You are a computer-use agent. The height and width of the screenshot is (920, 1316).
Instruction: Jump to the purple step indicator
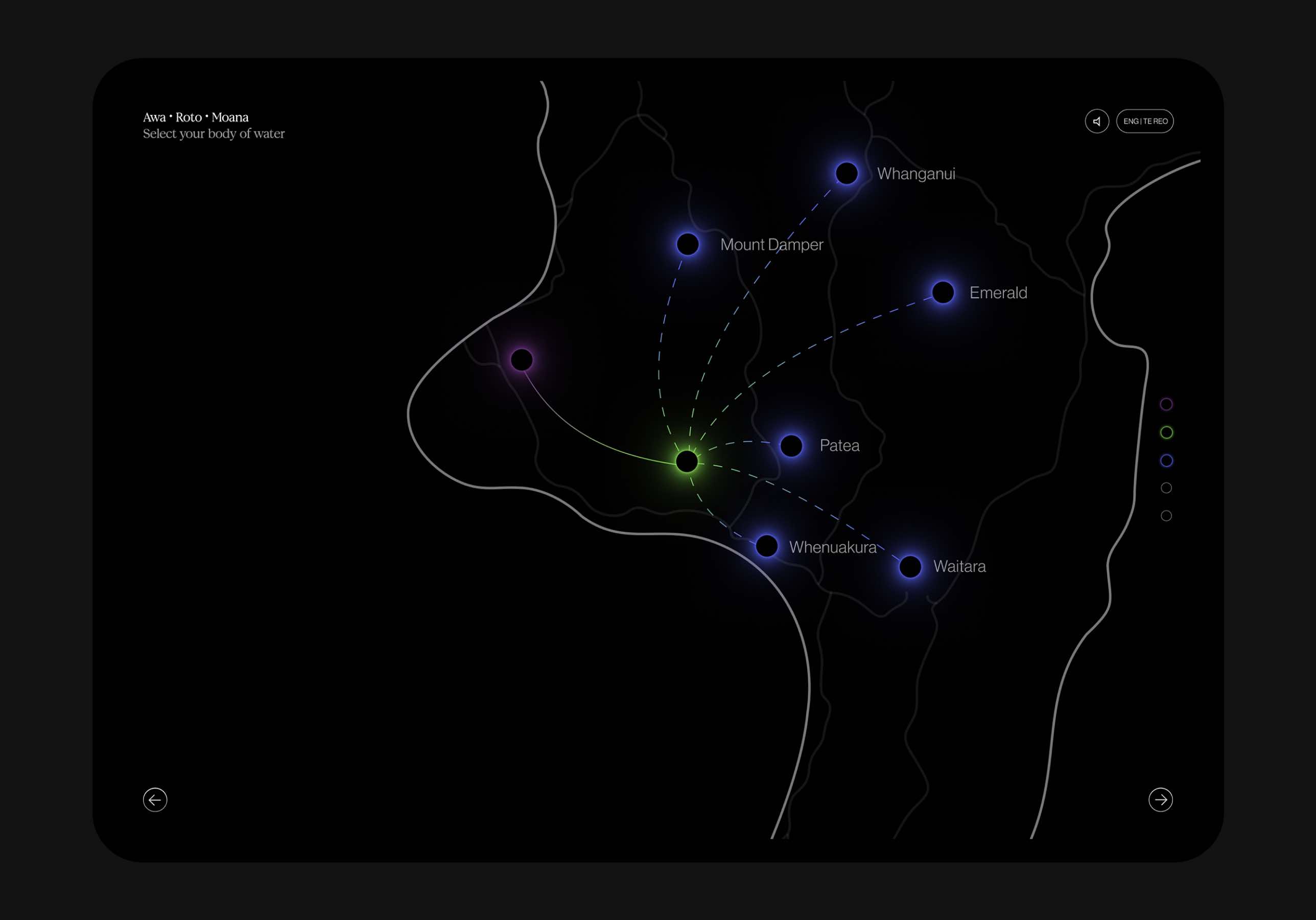(x=1166, y=404)
